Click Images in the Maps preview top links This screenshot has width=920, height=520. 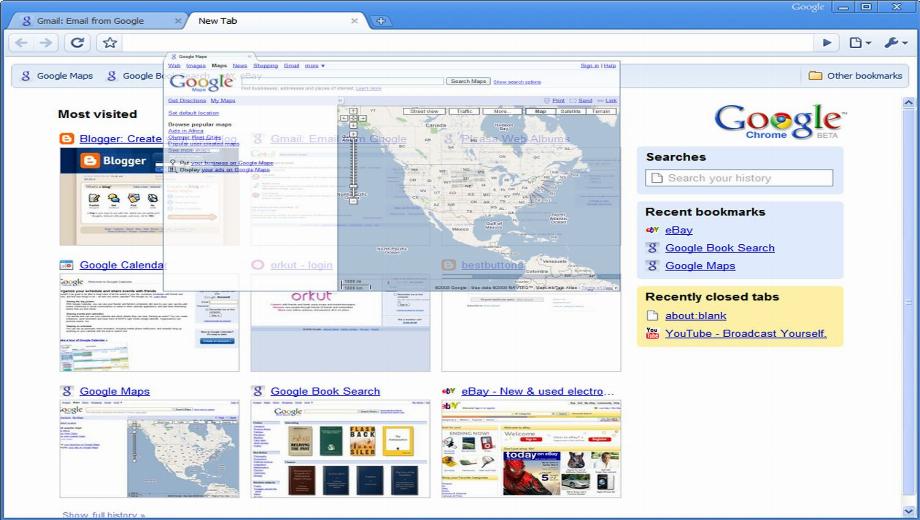[x=196, y=66]
